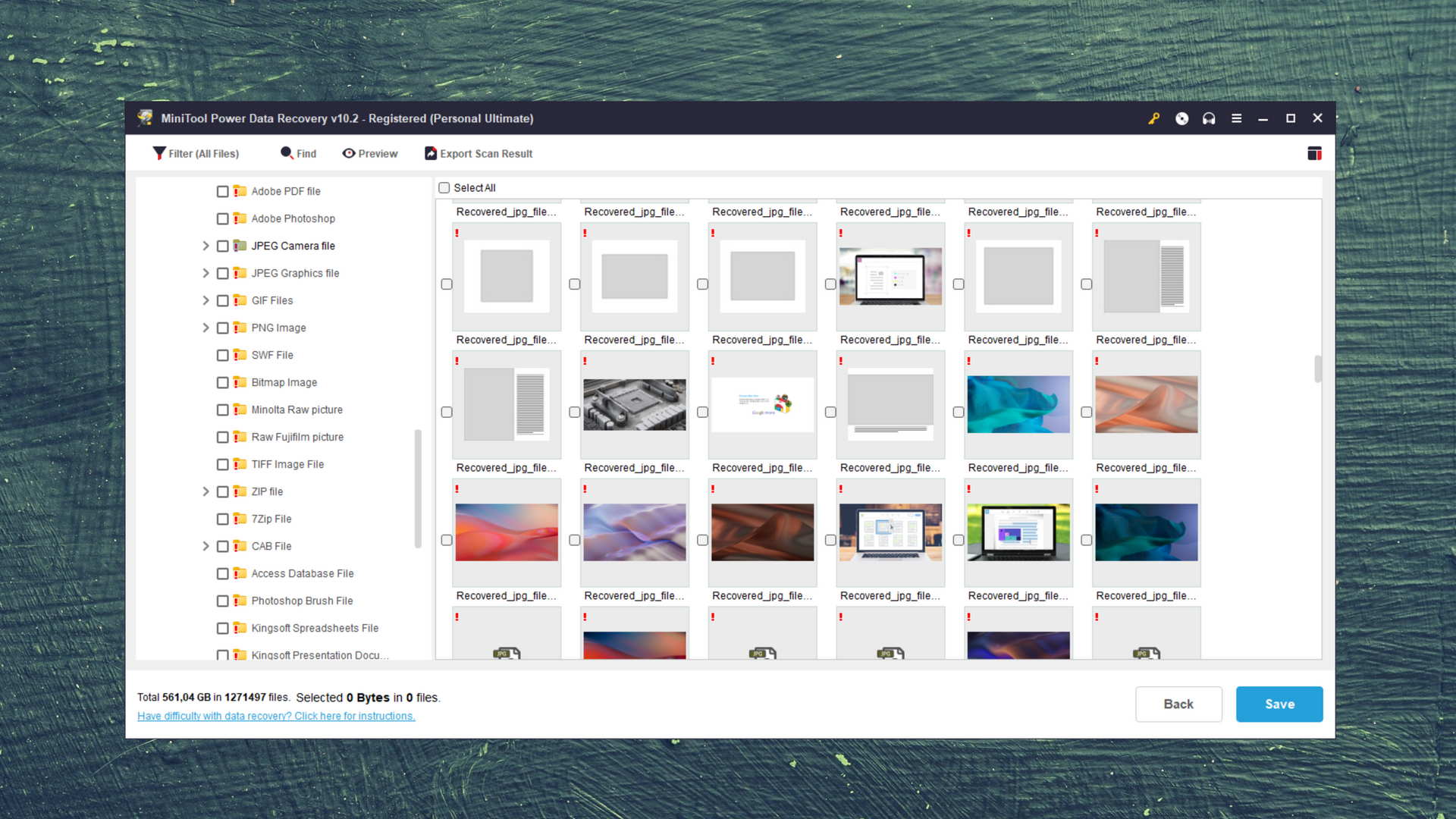Check the Photoshop Brush File checkbox
Image resolution: width=1456 pixels, height=819 pixels.
222,601
